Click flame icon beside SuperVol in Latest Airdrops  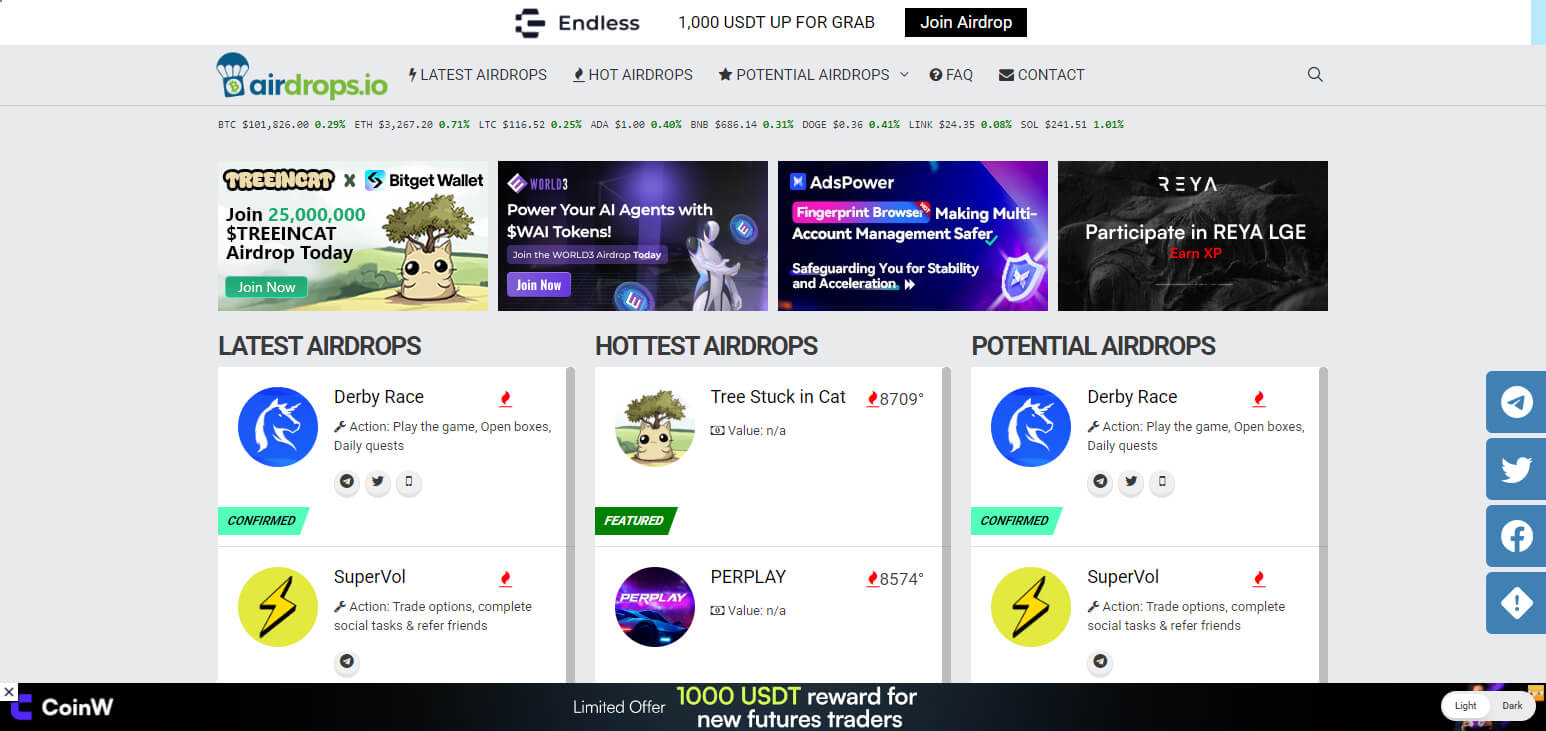(505, 579)
